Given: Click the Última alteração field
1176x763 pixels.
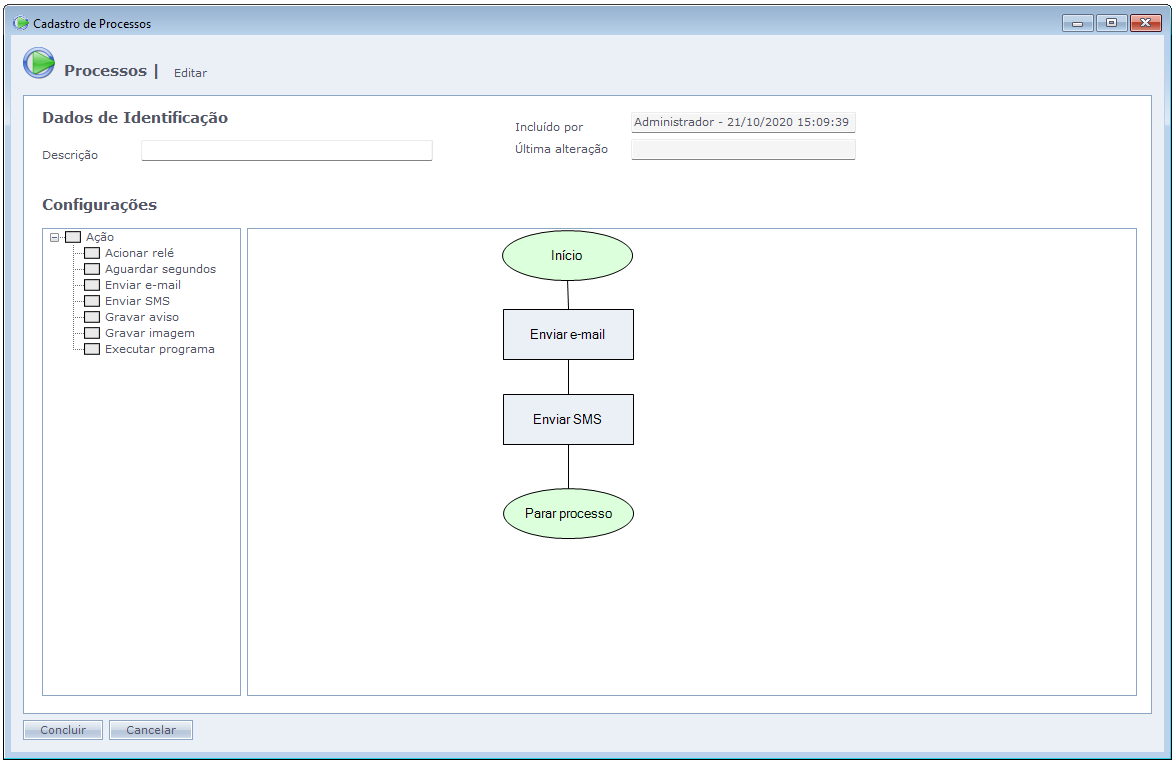Looking at the screenshot, I should [743, 150].
